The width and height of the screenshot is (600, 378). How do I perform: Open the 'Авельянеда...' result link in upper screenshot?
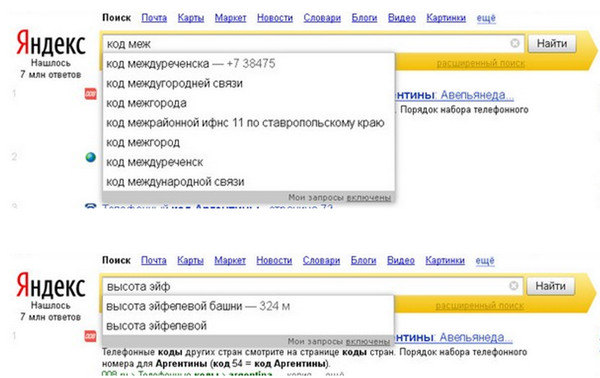(477, 94)
